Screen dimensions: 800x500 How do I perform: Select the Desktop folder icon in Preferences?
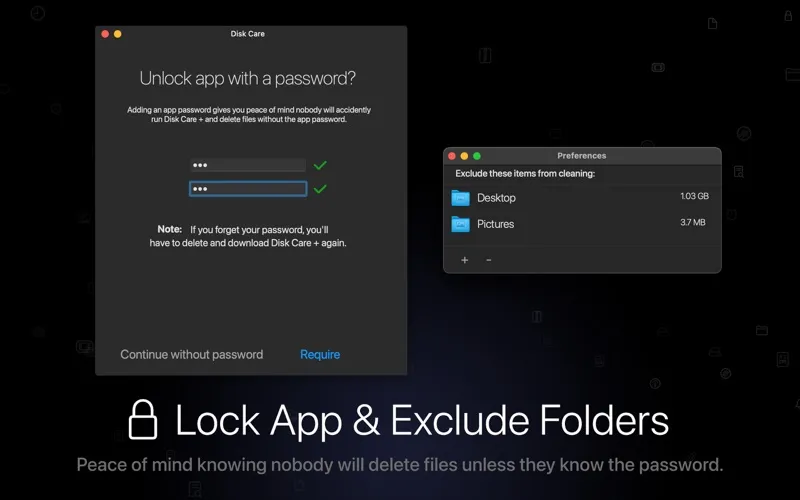point(460,198)
